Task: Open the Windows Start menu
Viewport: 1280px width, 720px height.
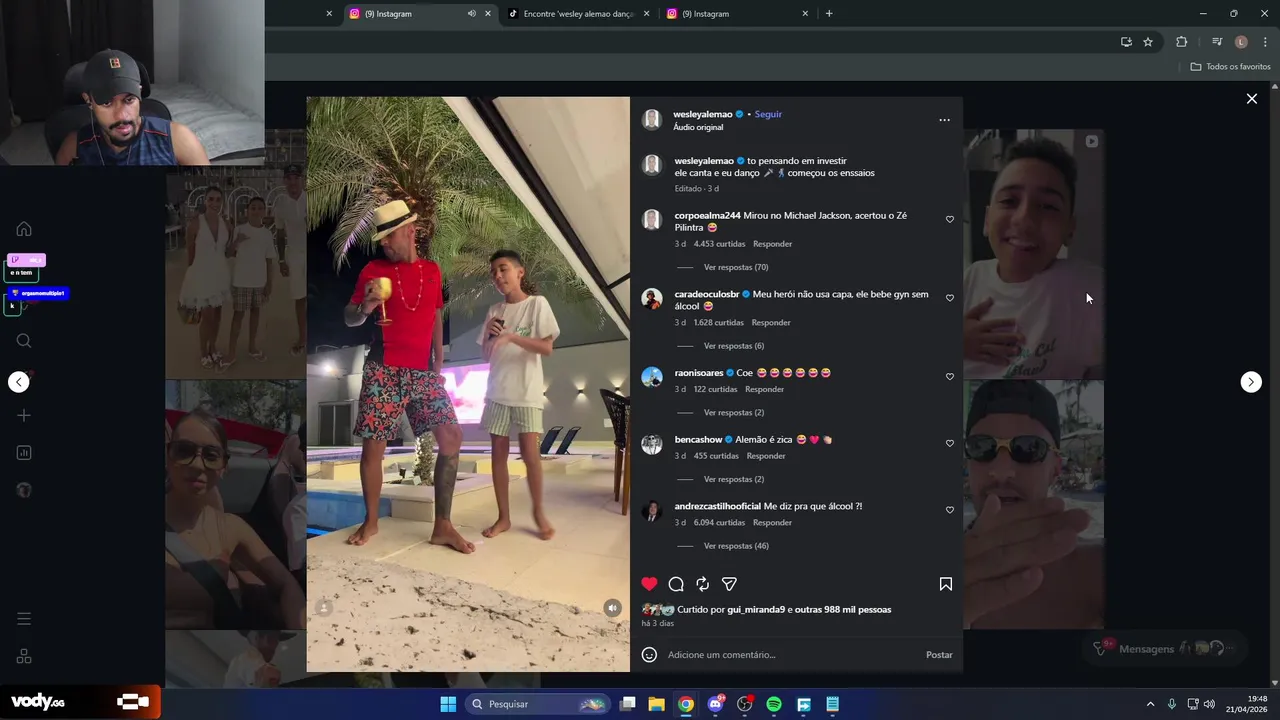Action: click(448, 704)
